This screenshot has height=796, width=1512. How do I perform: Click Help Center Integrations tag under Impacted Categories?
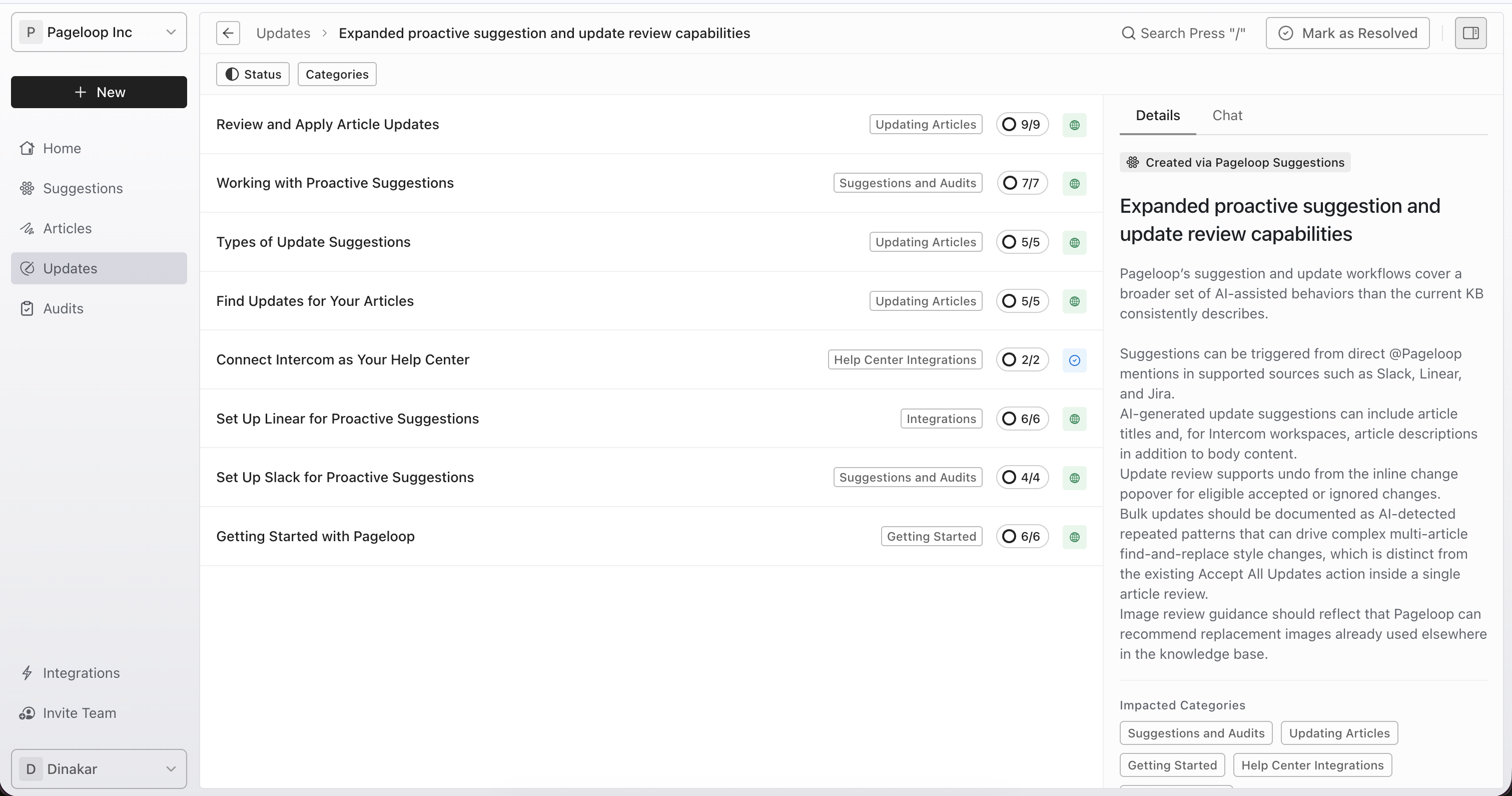[1312, 765]
